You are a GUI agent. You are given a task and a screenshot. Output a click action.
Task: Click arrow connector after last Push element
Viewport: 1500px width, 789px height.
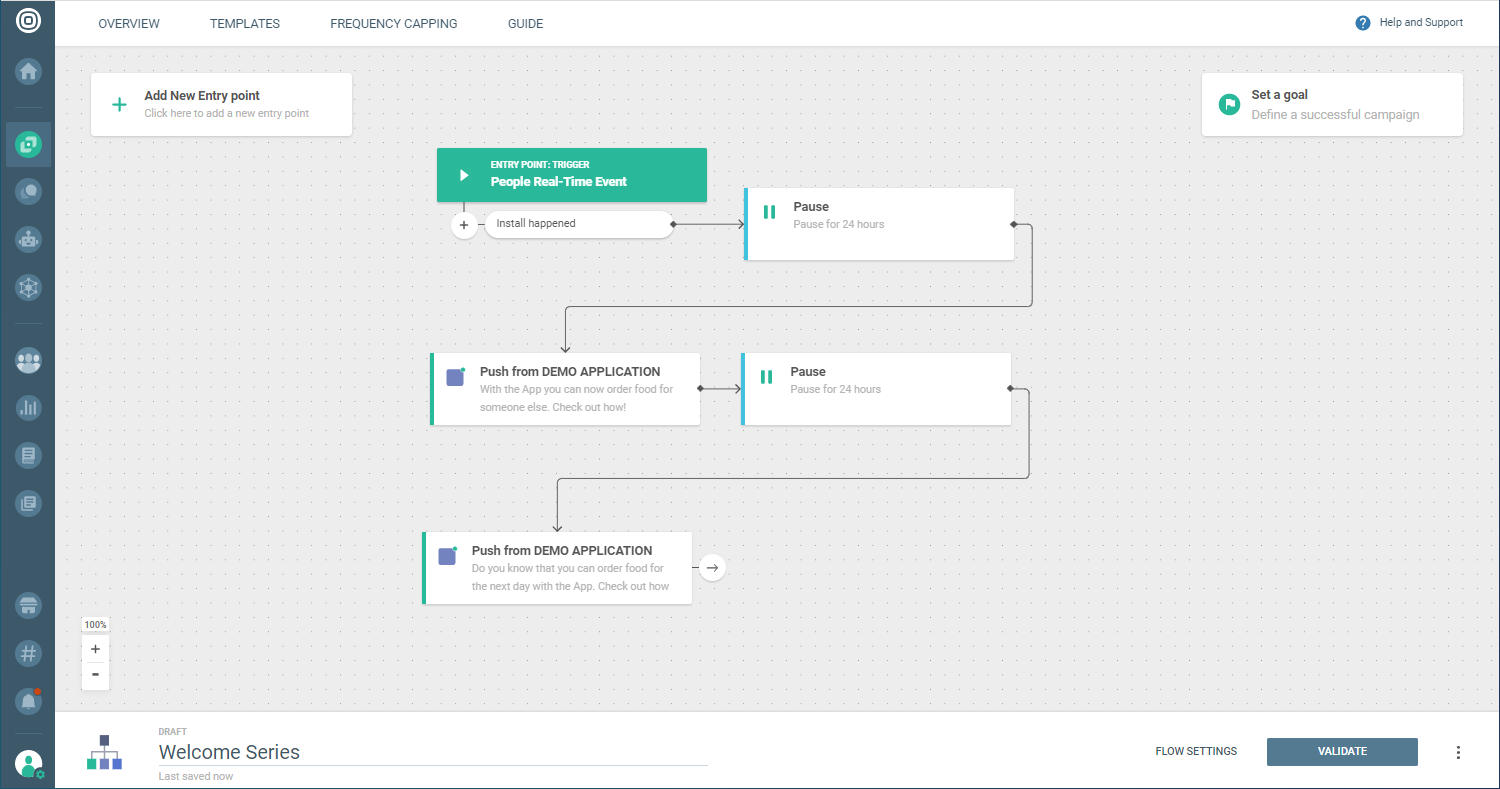click(712, 568)
